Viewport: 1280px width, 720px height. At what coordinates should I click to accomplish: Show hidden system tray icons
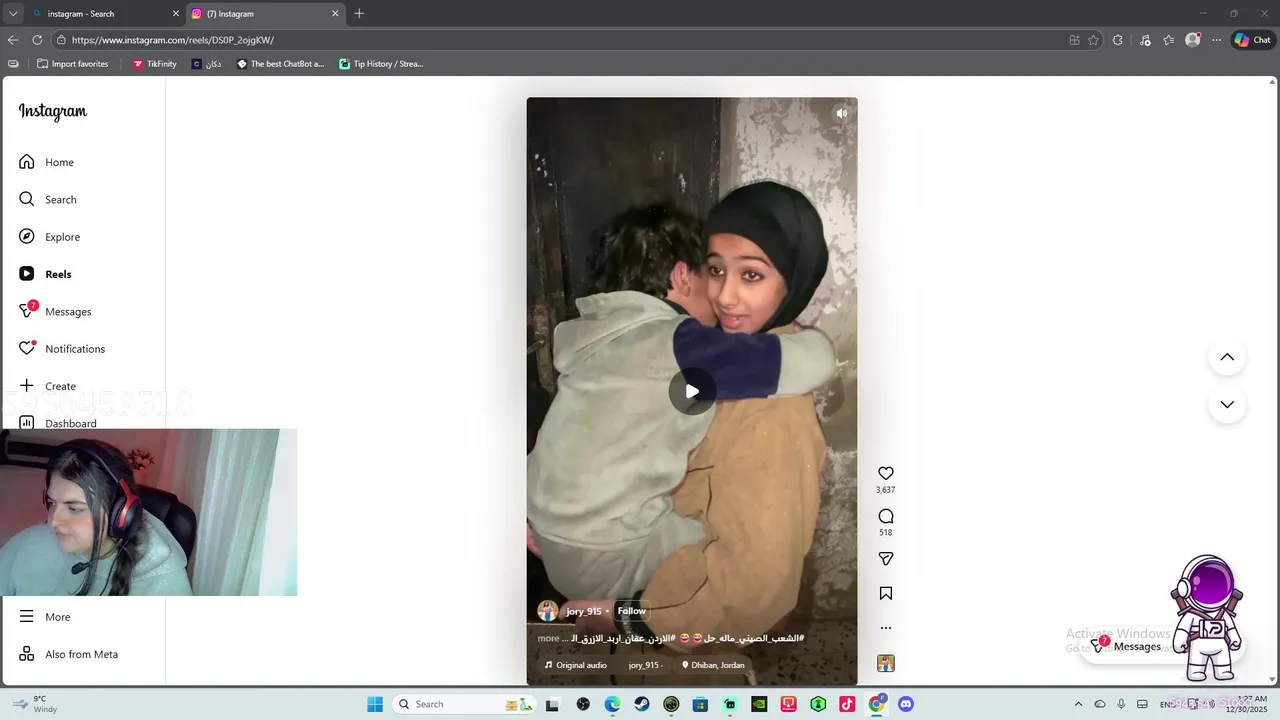point(1078,704)
